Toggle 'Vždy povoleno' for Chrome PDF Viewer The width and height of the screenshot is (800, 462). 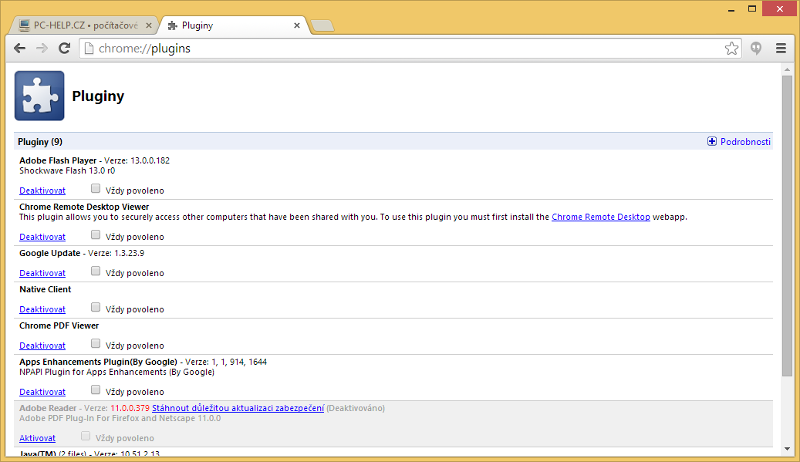[x=96, y=344]
